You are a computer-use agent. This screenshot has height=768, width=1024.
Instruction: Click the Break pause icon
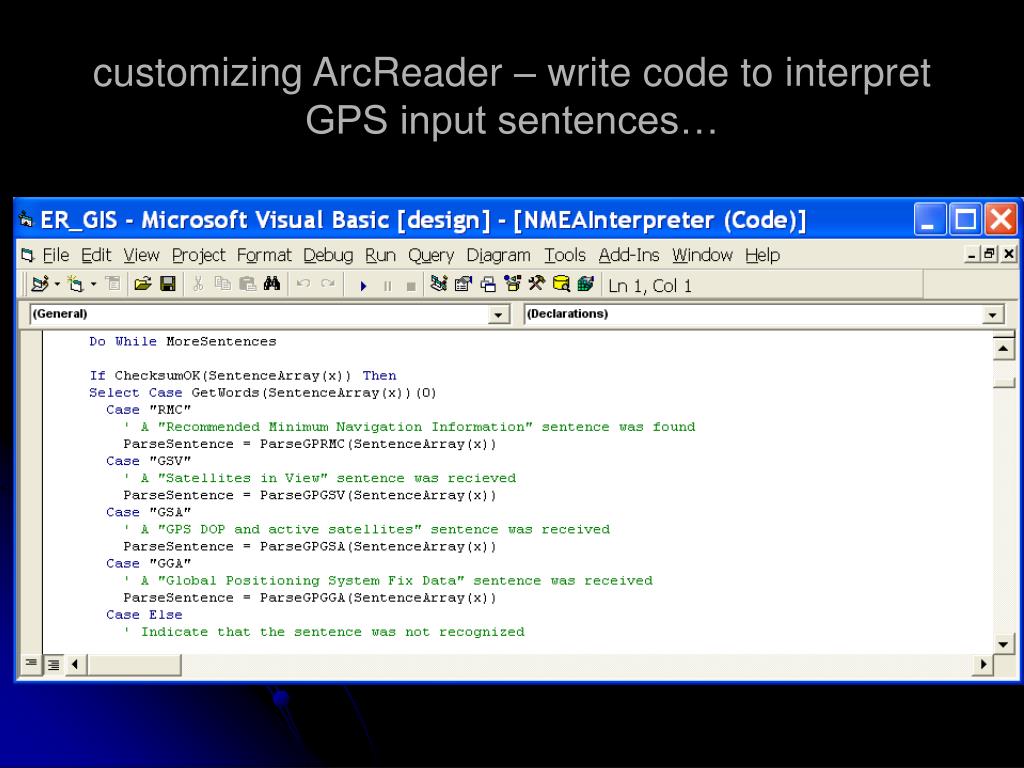[387, 285]
